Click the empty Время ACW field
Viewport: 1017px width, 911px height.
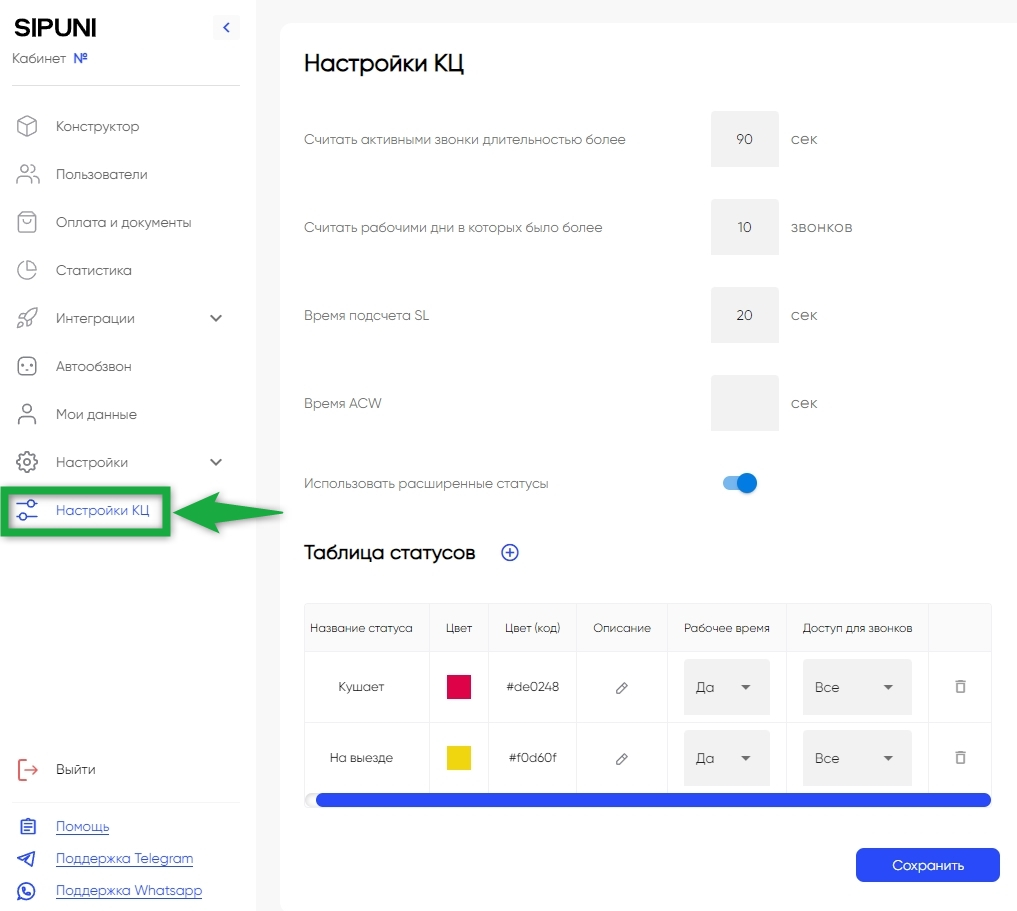(745, 403)
